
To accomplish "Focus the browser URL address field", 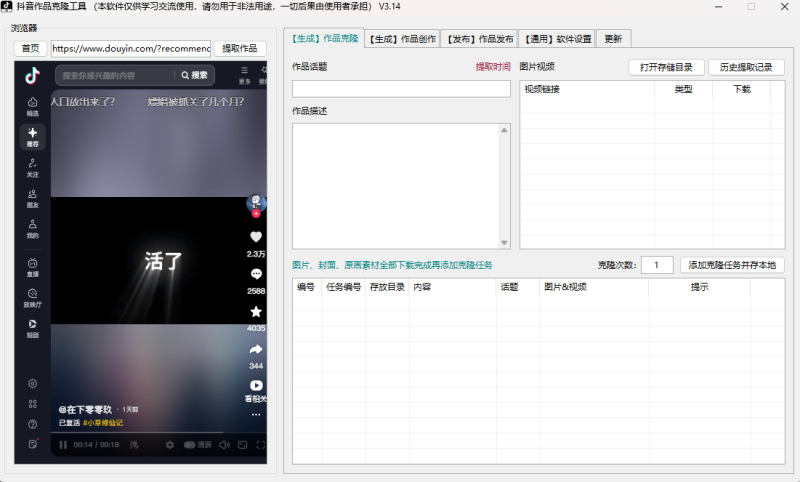I will point(131,48).
